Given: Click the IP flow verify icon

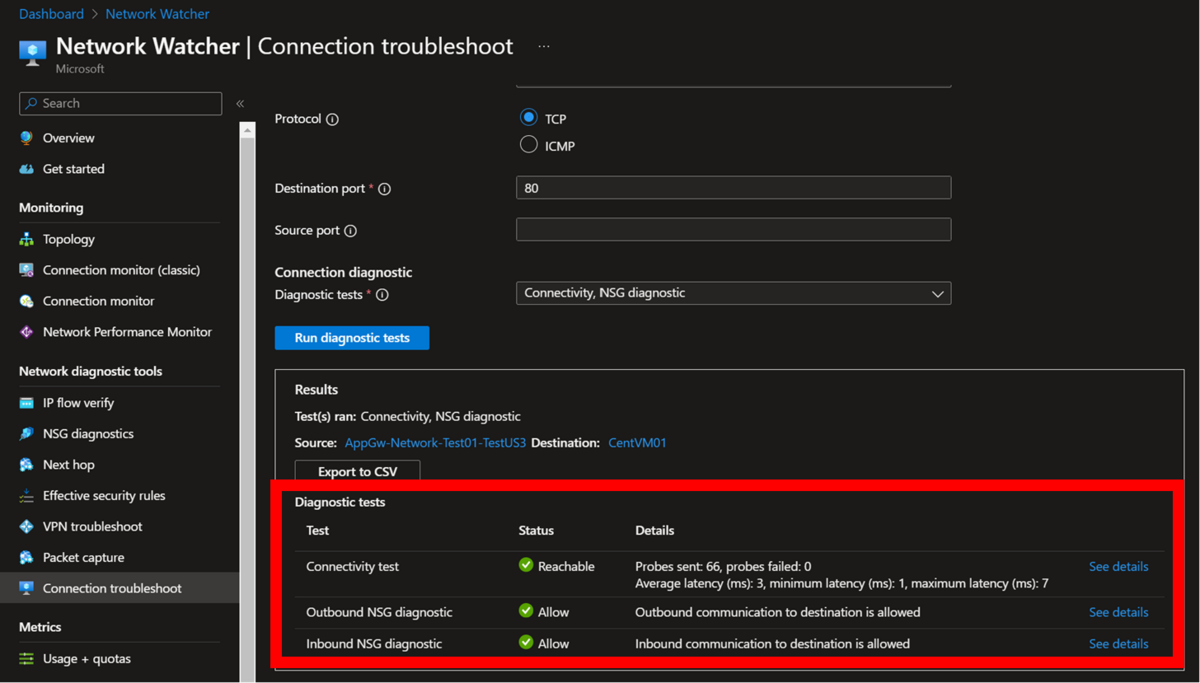Looking at the screenshot, I should point(27,403).
